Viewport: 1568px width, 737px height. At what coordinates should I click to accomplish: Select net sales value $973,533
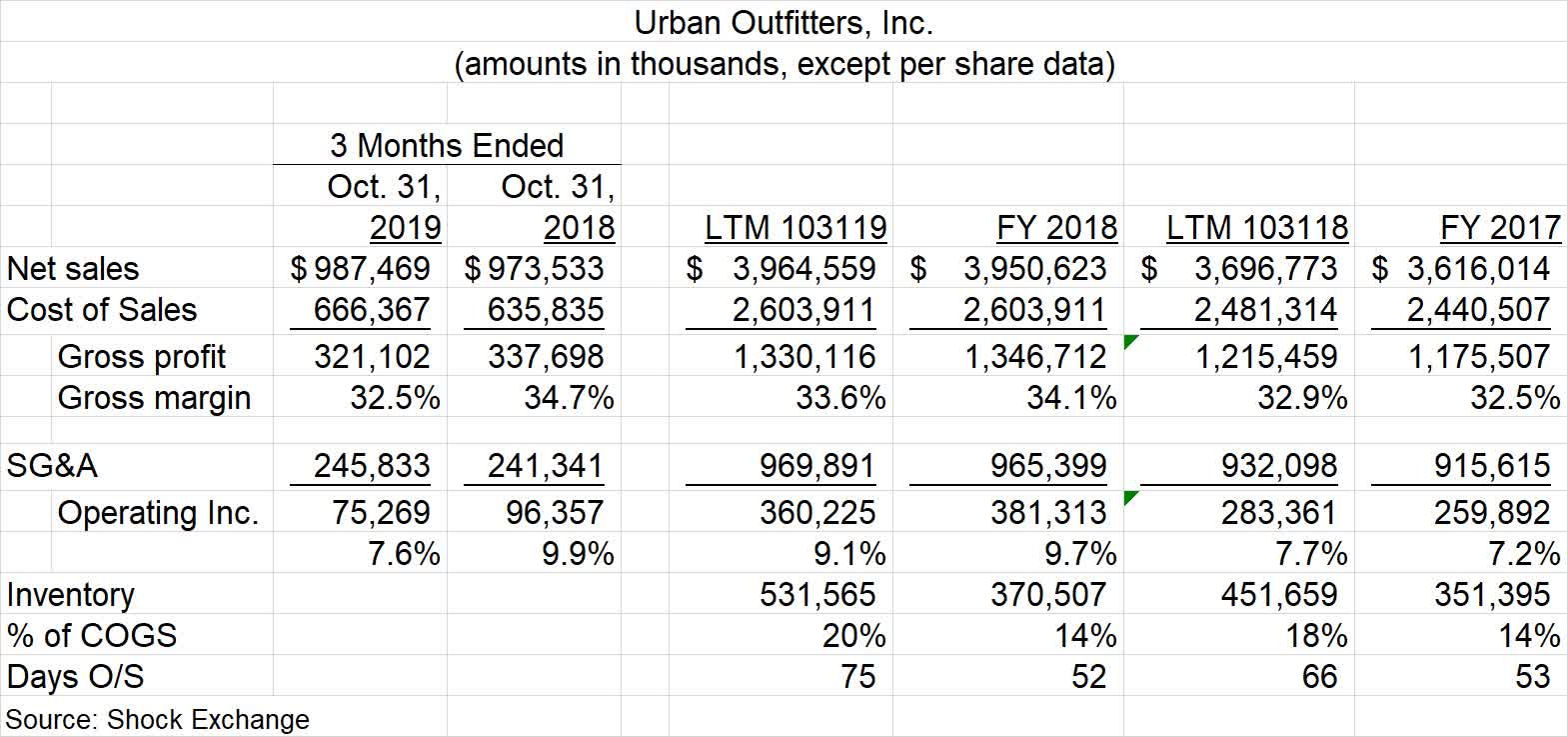534,269
